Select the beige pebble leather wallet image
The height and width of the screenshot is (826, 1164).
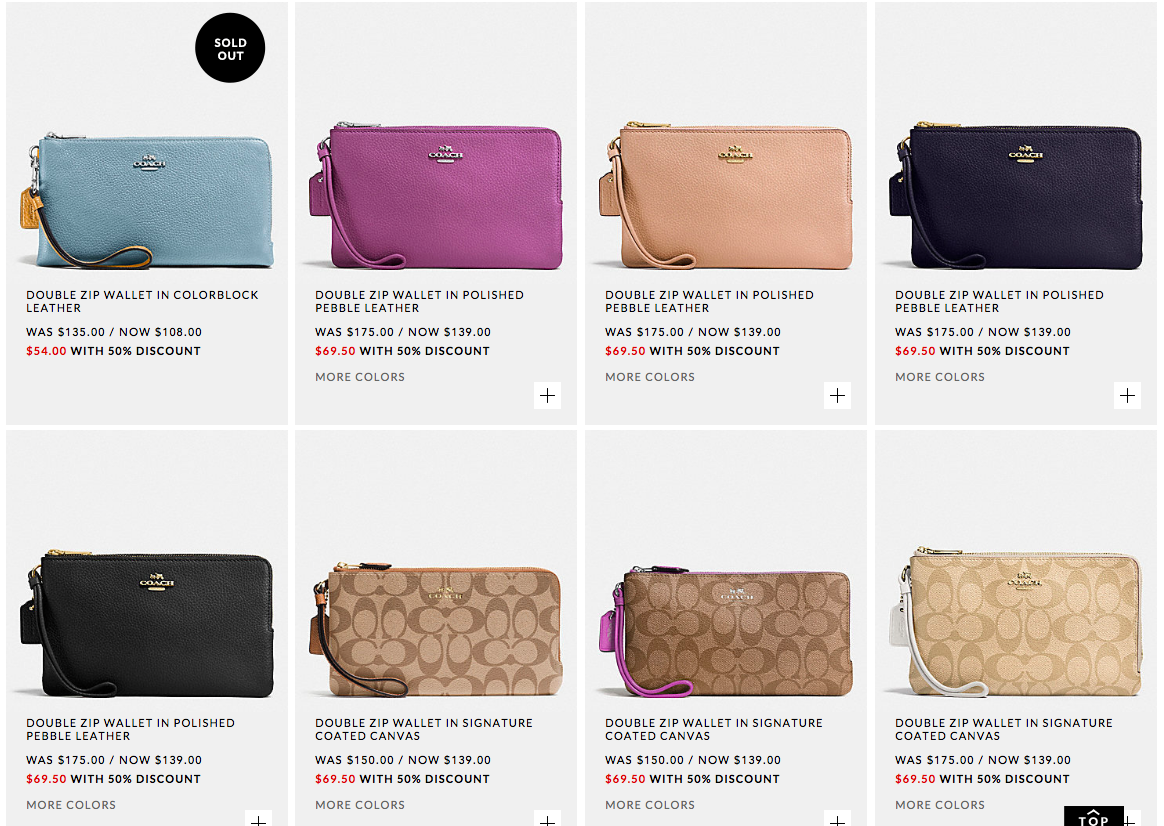click(726, 196)
